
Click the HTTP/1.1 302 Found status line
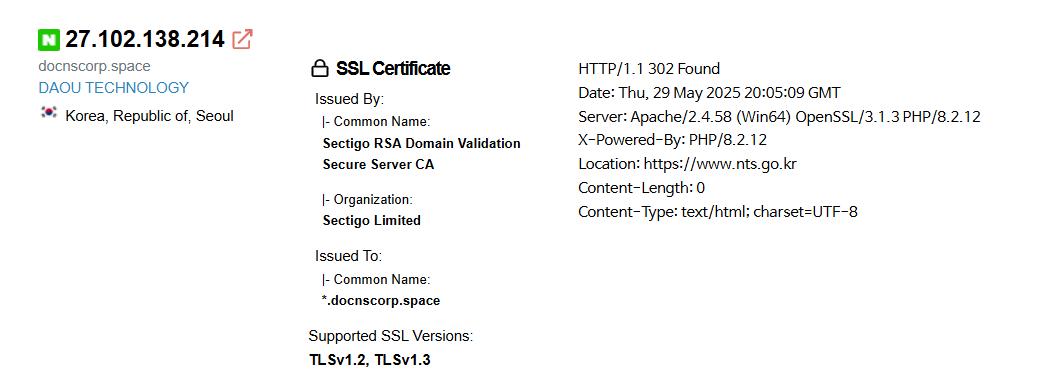(x=649, y=68)
